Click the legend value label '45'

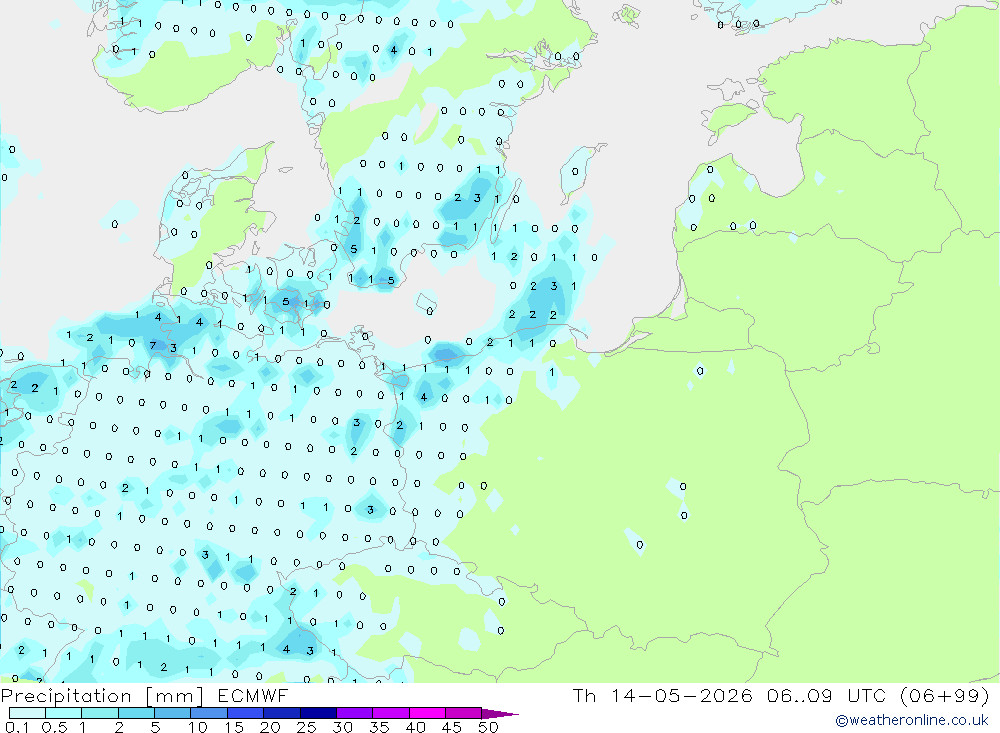pyautogui.click(x=452, y=727)
